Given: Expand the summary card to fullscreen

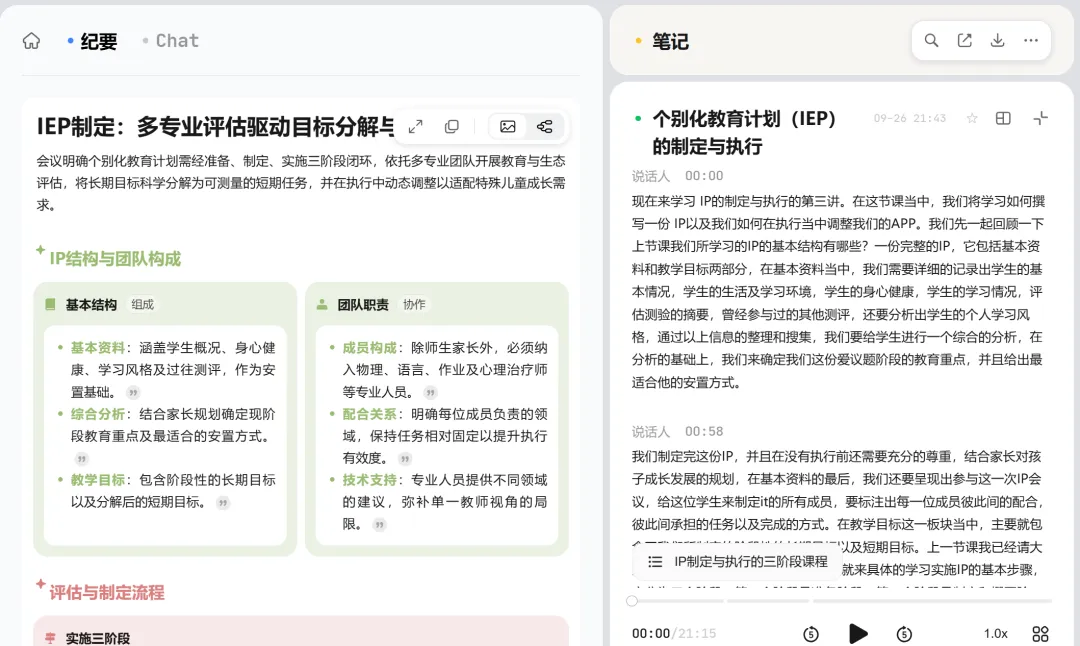Looking at the screenshot, I should click(x=415, y=127).
